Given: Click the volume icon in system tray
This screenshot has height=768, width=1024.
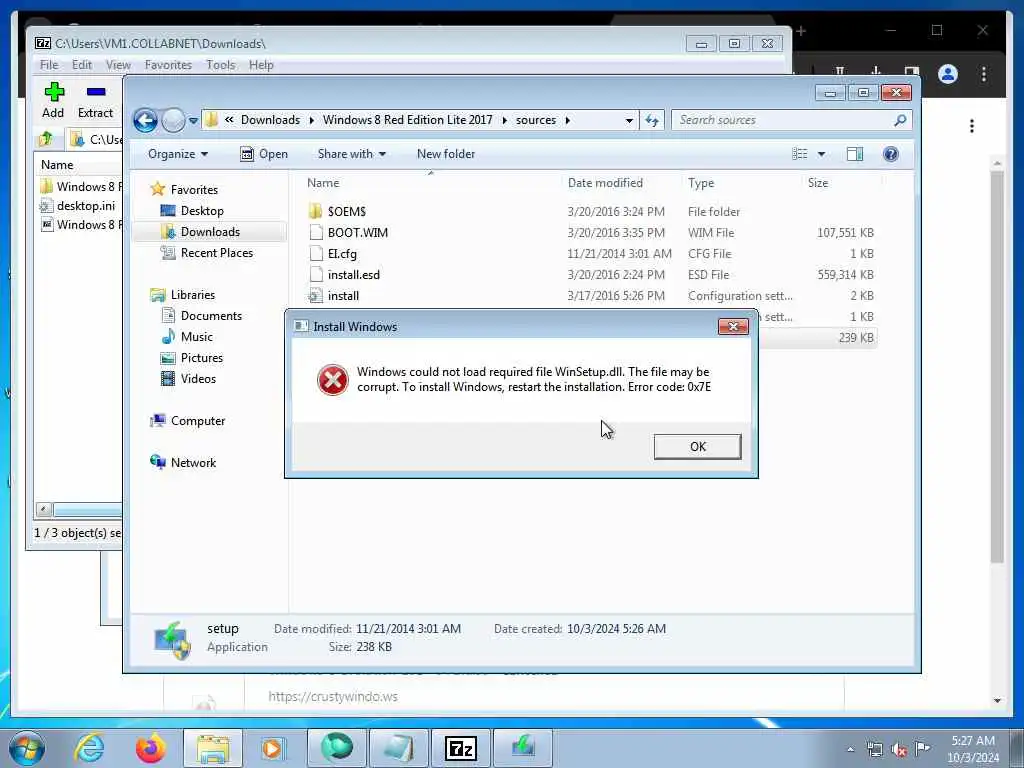Looking at the screenshot, I should click(899, 750).
